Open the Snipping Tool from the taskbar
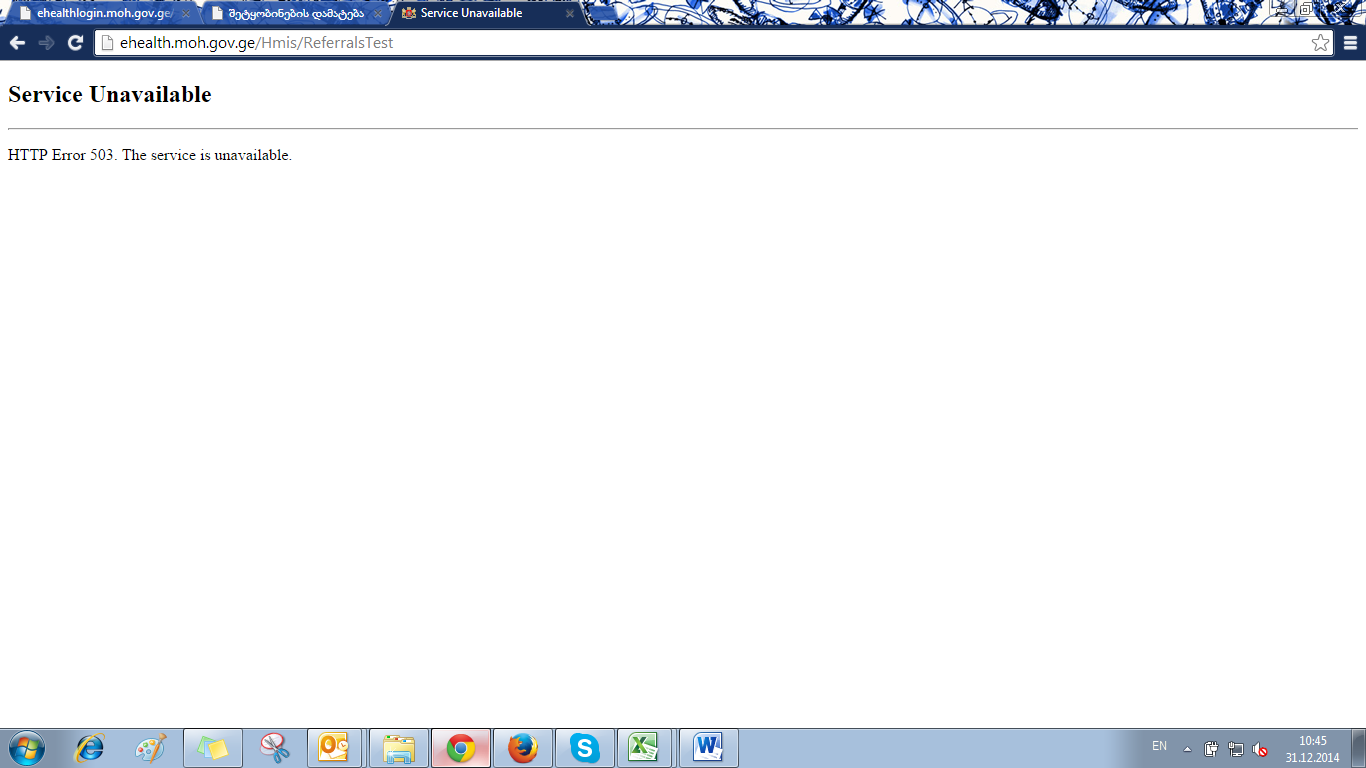This screenshot has height=768, width=1366. 275,748
